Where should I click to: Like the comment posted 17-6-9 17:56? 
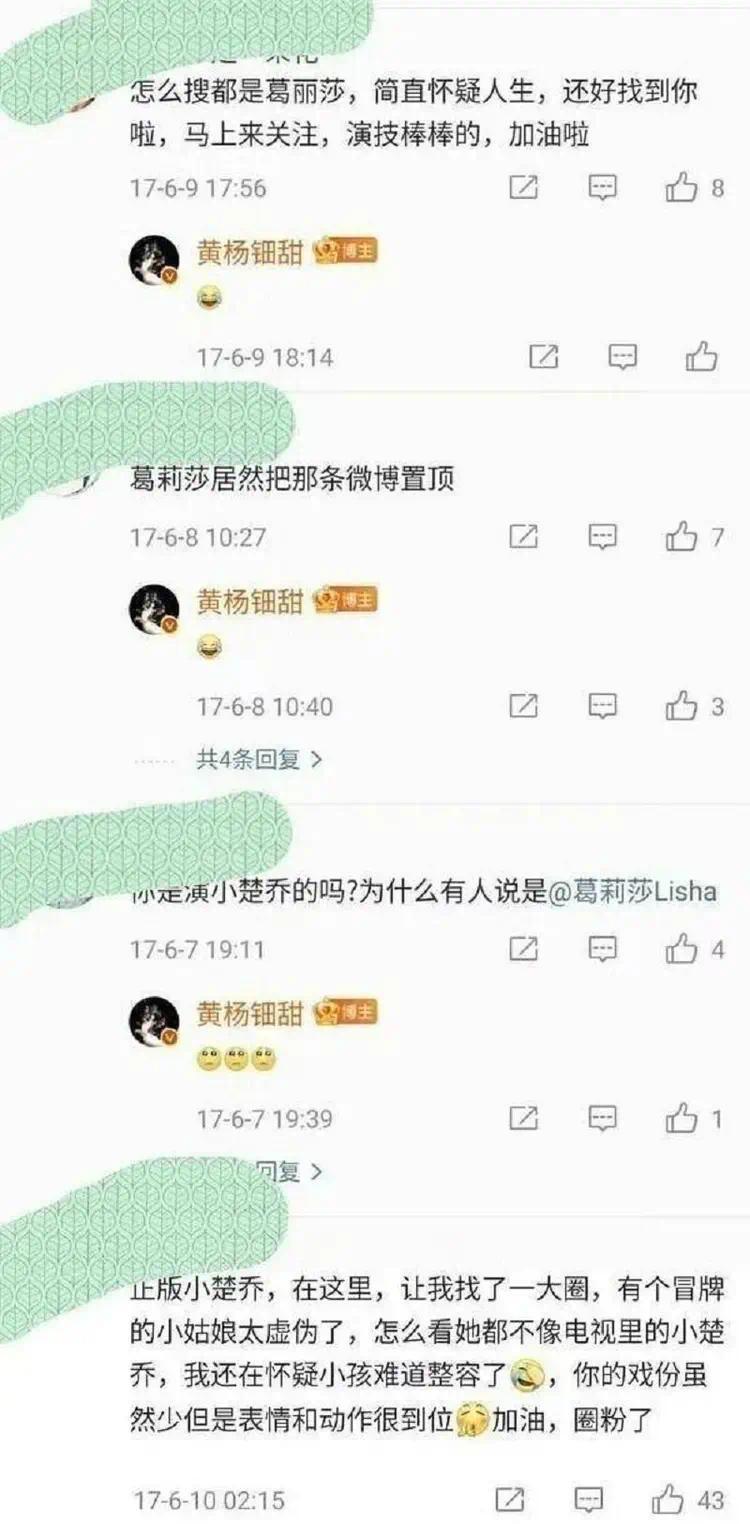coord(682,187)
